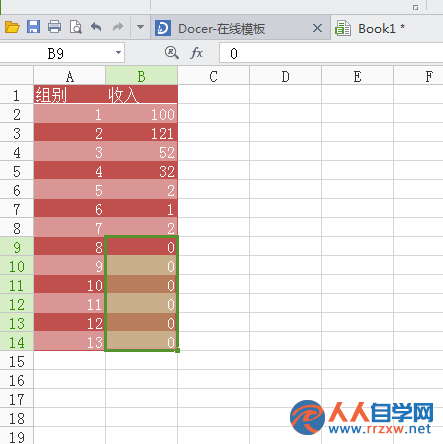Open the insert function fx button
The image size is (443, 444).
(196, 53)
